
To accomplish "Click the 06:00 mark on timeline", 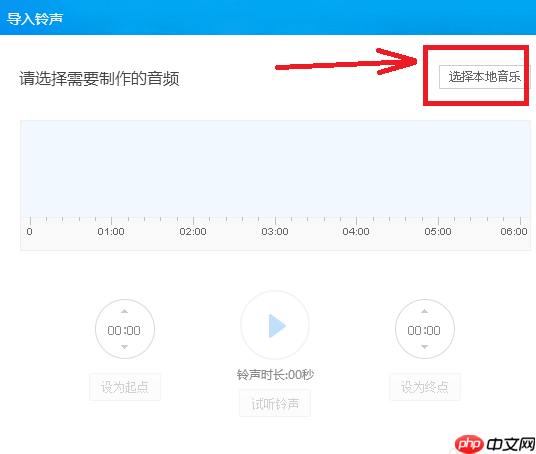I will coord(514,231).
